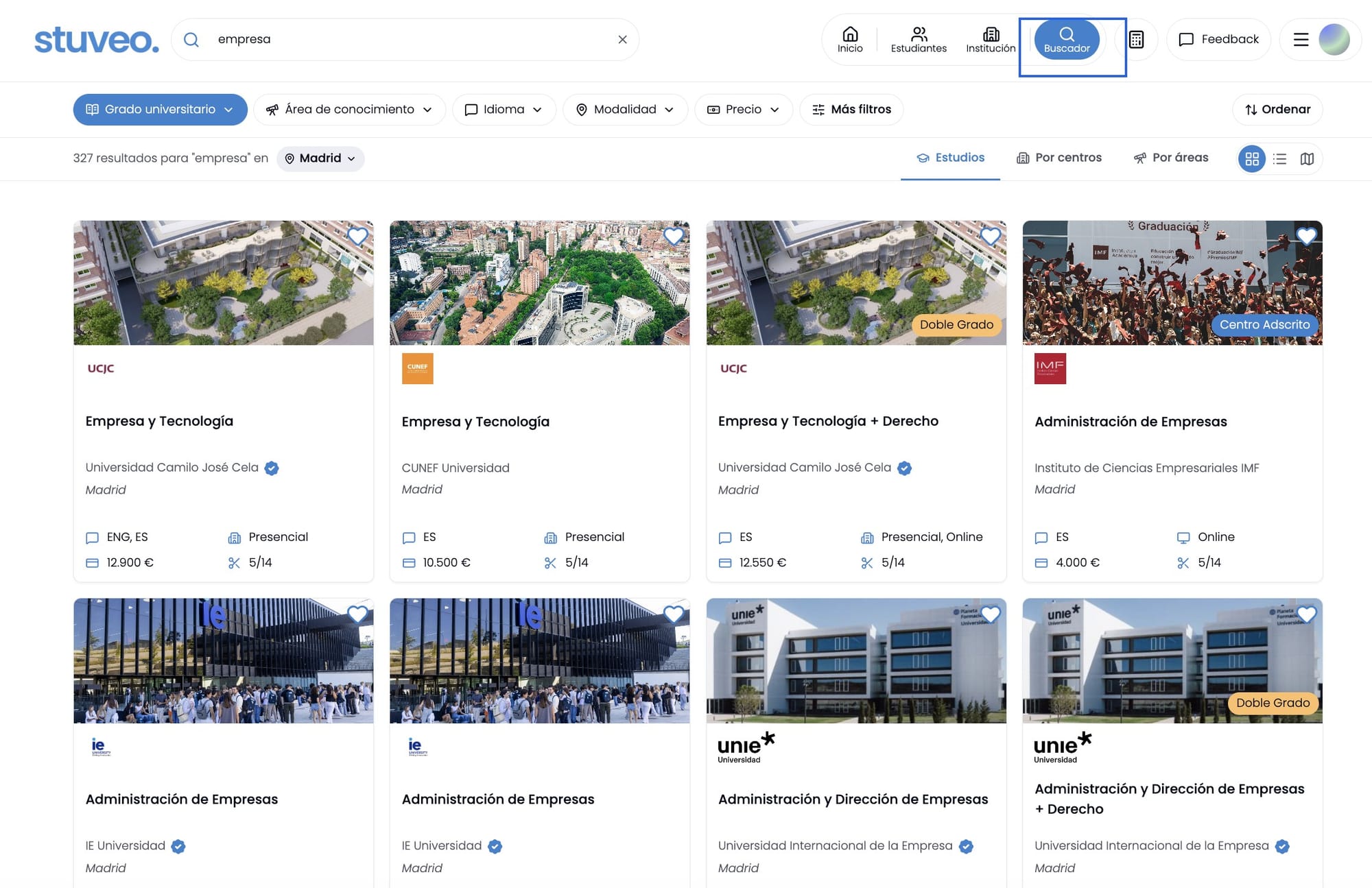Expand the Grado universitario dropdown
The image size is (1372, 888).
[x=161, y=110]
